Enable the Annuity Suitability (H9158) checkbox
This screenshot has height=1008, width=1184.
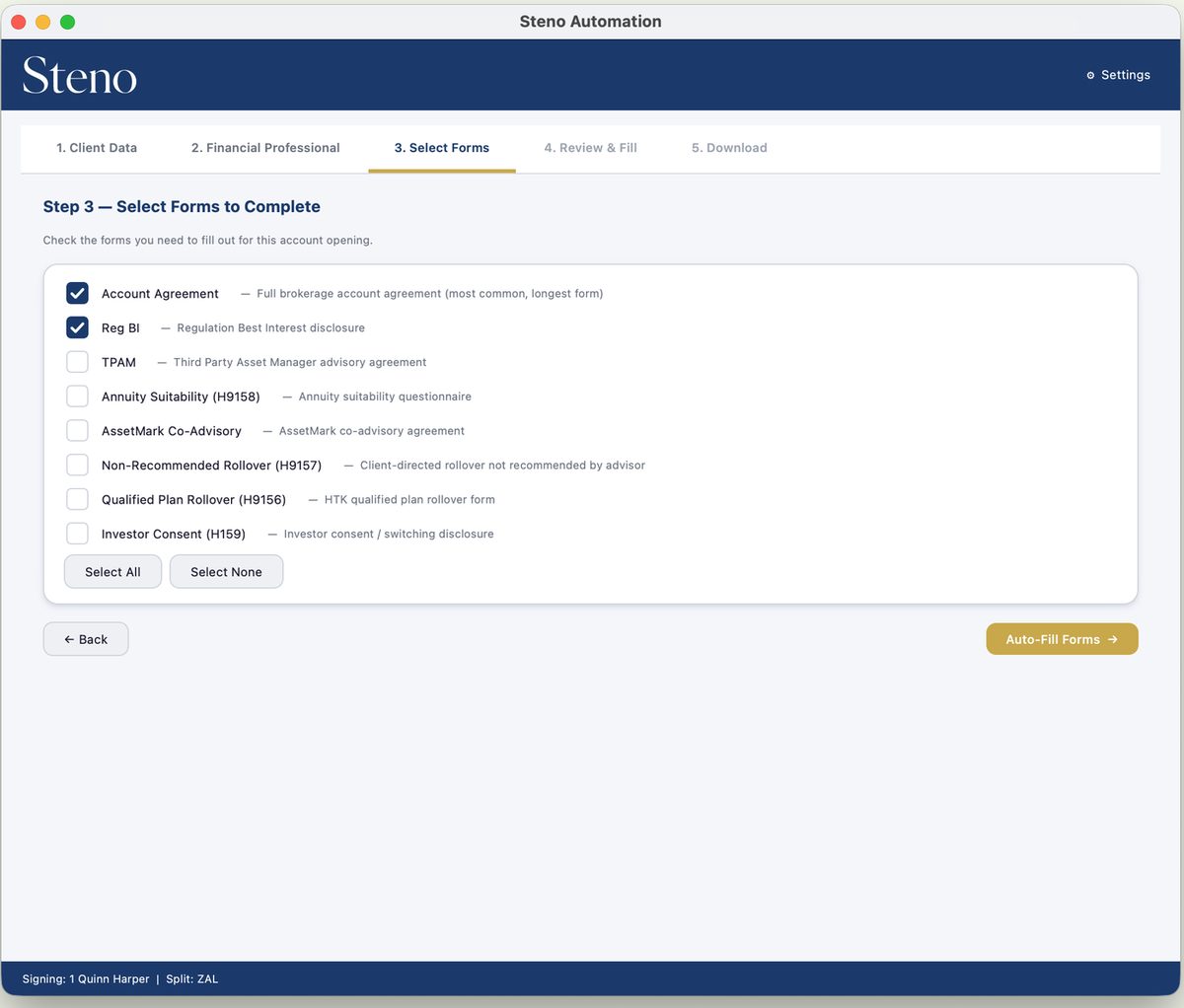[77, 396]
